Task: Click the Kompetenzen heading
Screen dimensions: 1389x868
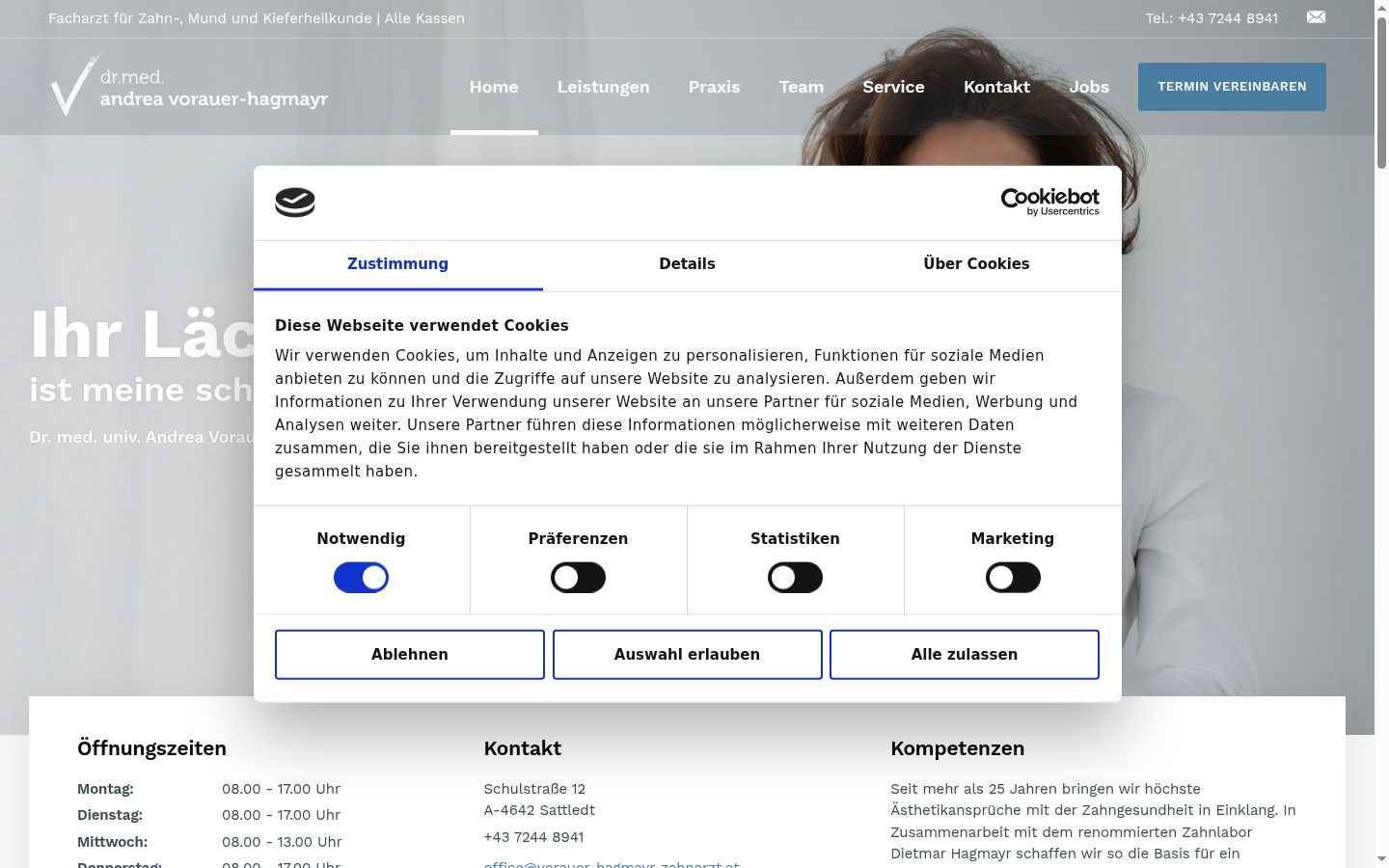Action: click(957, 748)
